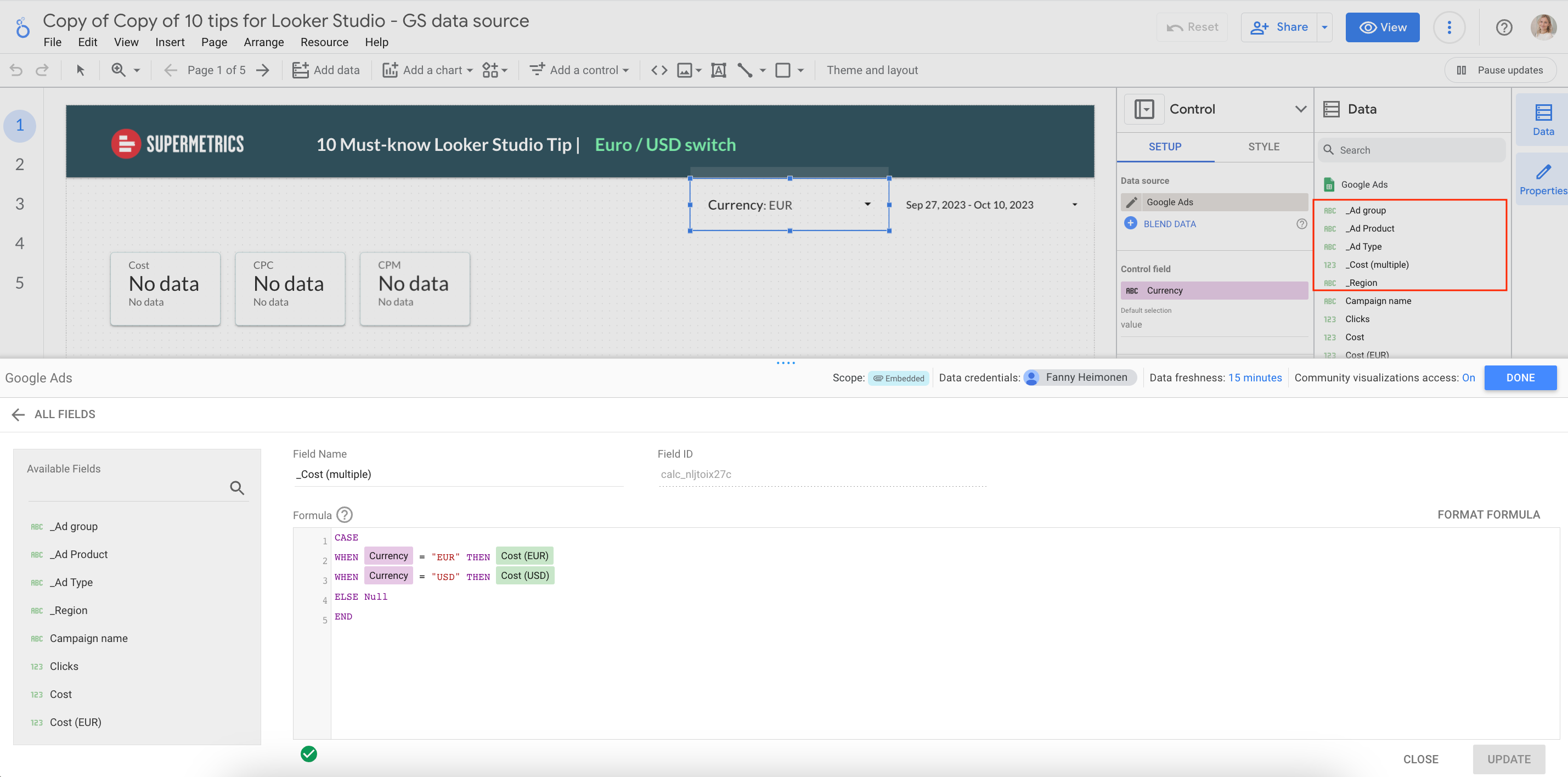Switch to View mode

(x=1382, y=27)
